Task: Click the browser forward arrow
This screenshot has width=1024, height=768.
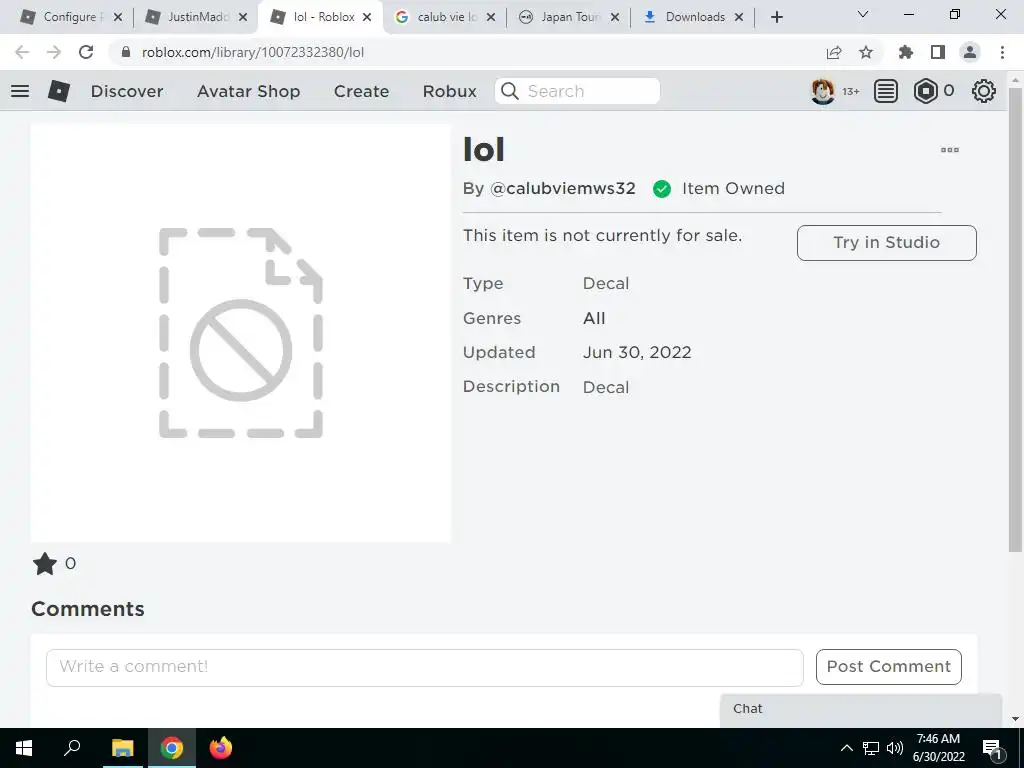Action: point(54,52)
